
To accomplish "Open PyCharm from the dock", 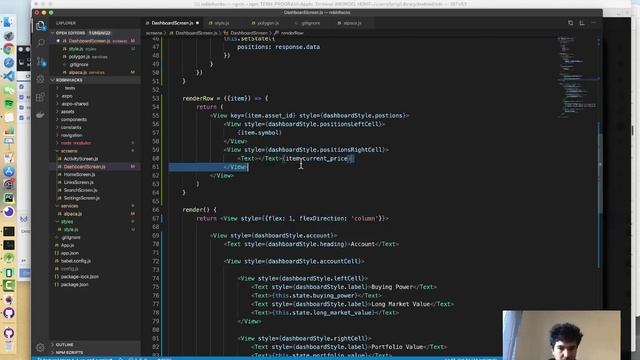I will (x=9, y=198).
